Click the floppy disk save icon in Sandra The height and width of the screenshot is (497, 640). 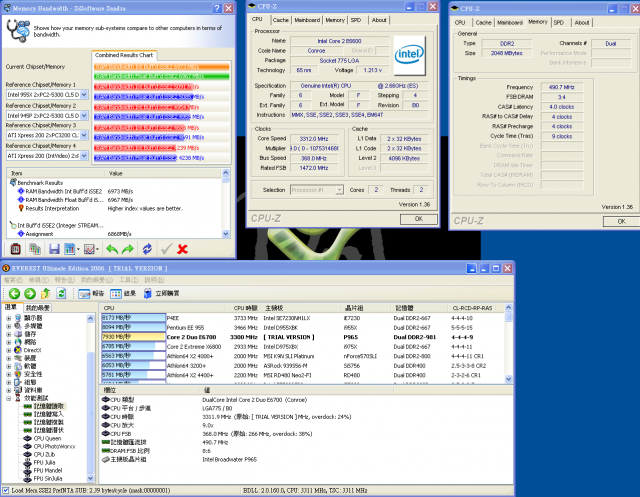54,249
